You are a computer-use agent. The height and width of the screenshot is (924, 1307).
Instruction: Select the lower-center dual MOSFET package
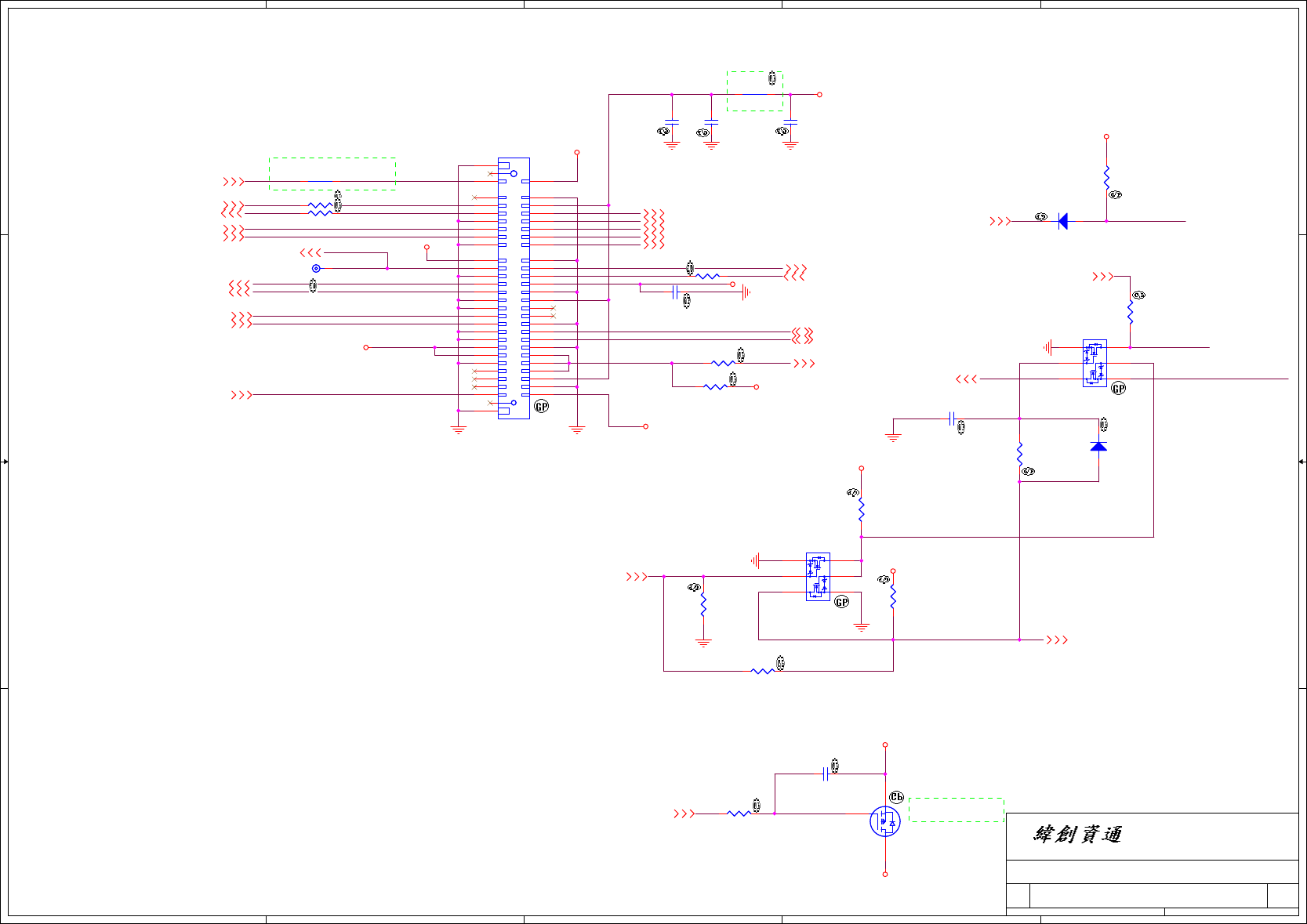pos(818,577)
